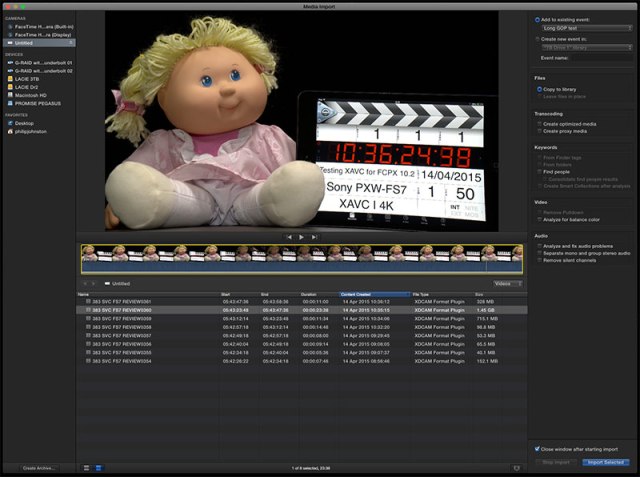The image size is (640, 477).
Task: Select size cell 715.1 MB
Action: tap(487, 319)
